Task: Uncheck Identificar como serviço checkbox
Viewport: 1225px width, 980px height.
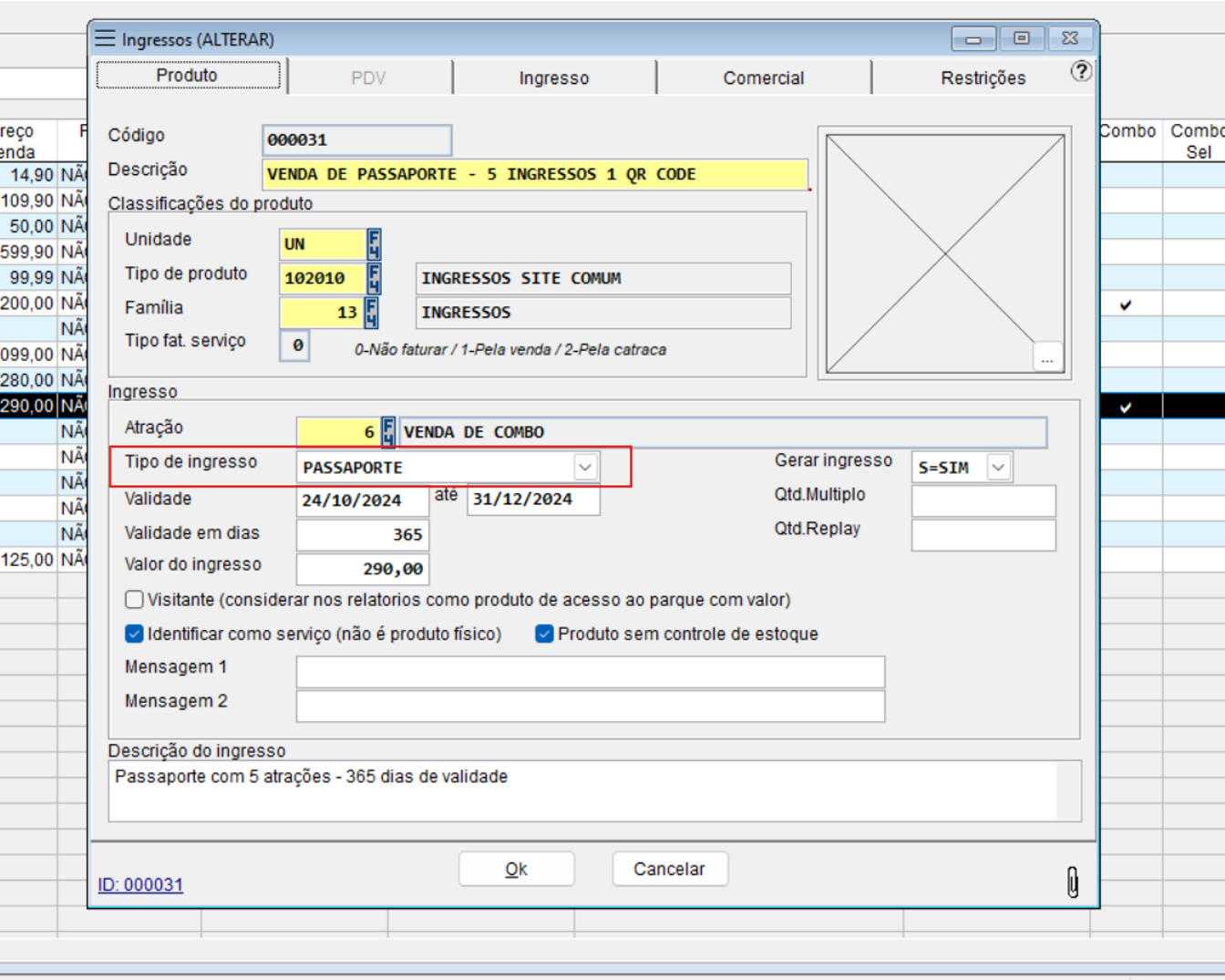Action: [x=135, y=634]
